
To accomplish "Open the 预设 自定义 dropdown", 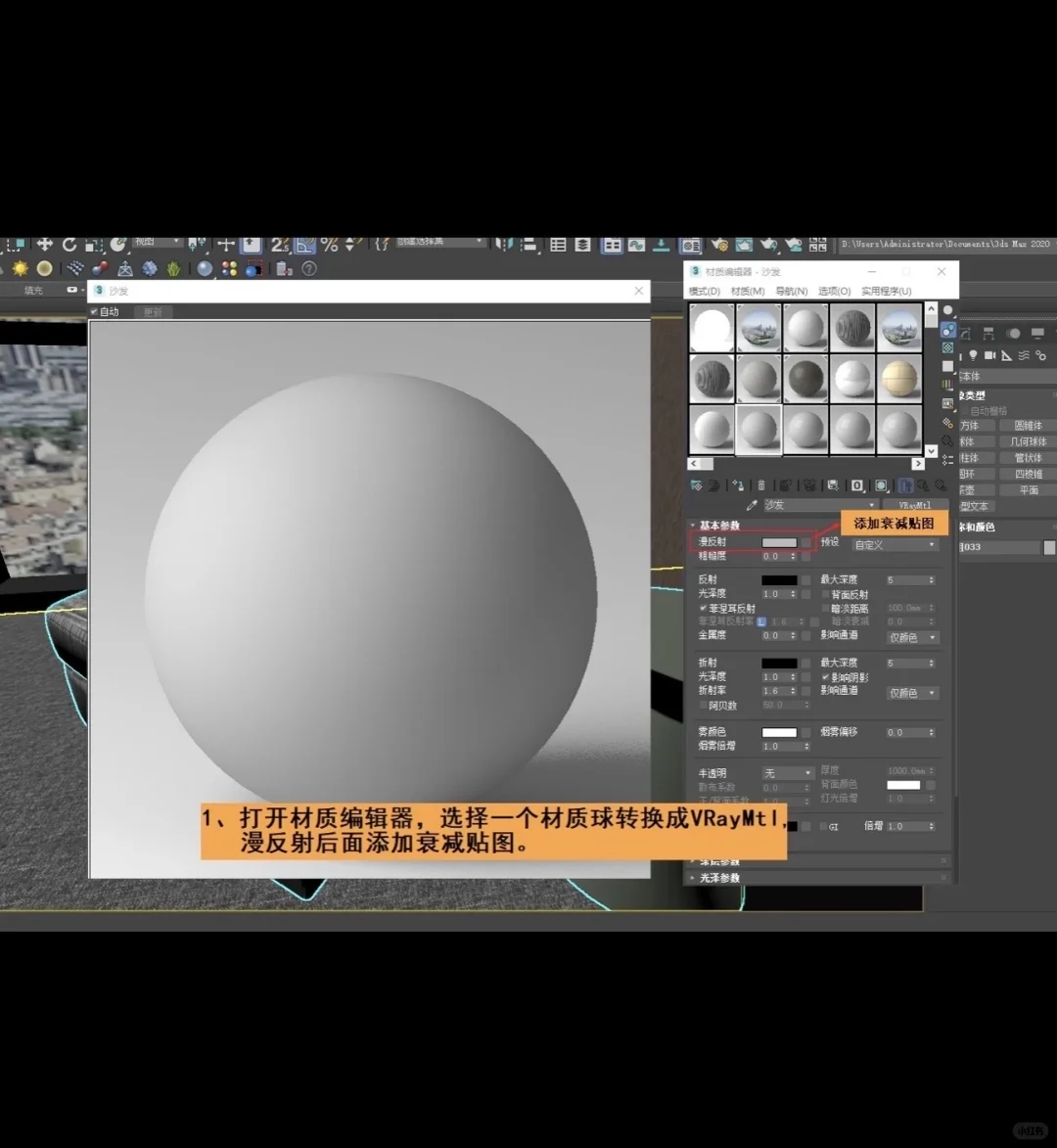I will [x=895, y=545].
